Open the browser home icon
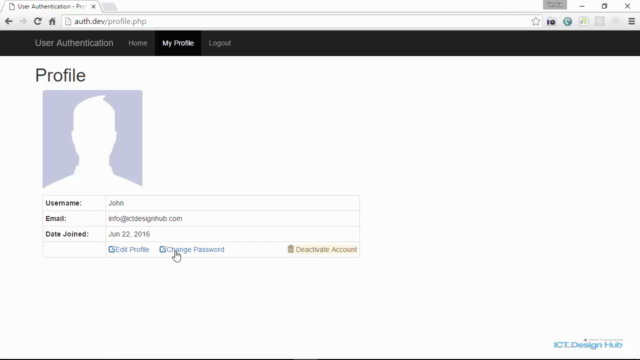The image size is (640, 360). (x=52, y=21)
